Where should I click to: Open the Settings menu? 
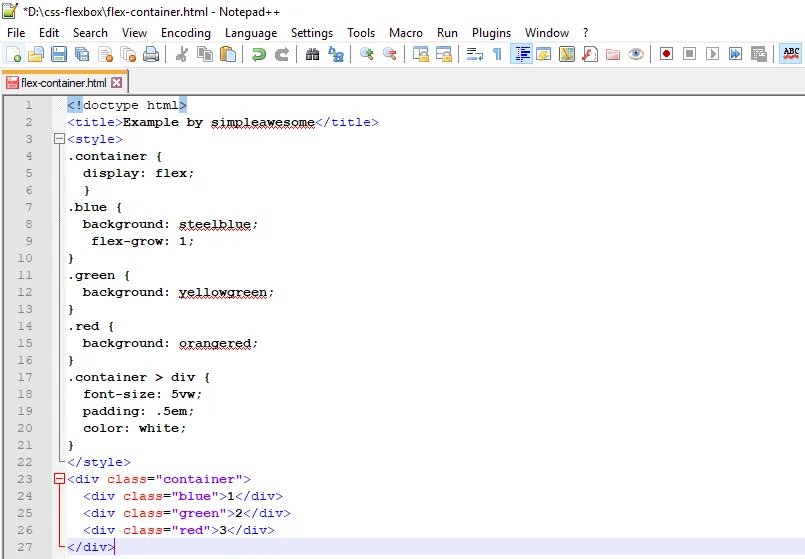(312, 33)
